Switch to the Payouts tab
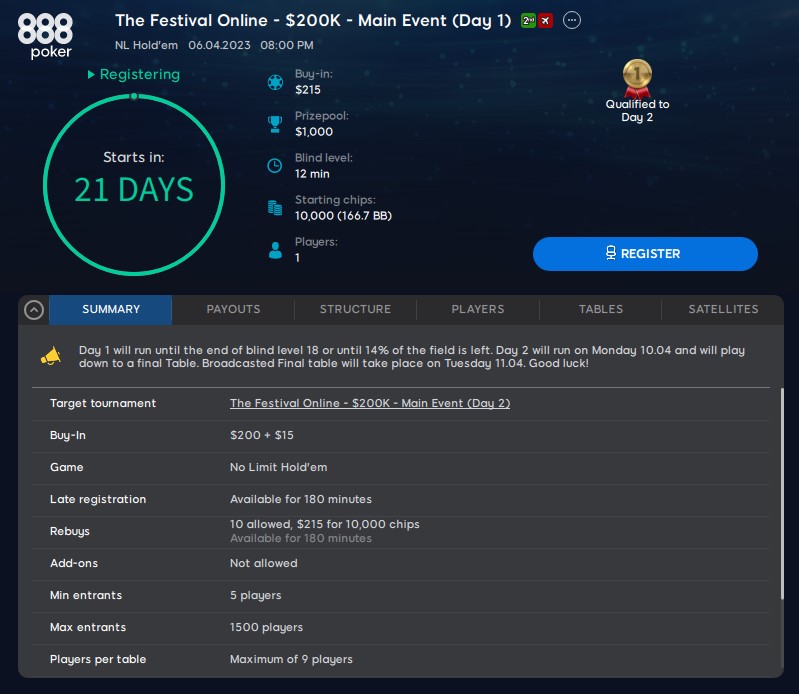Image resolution: width=799 pixels, height=694 pixels. tap(233, 309)
